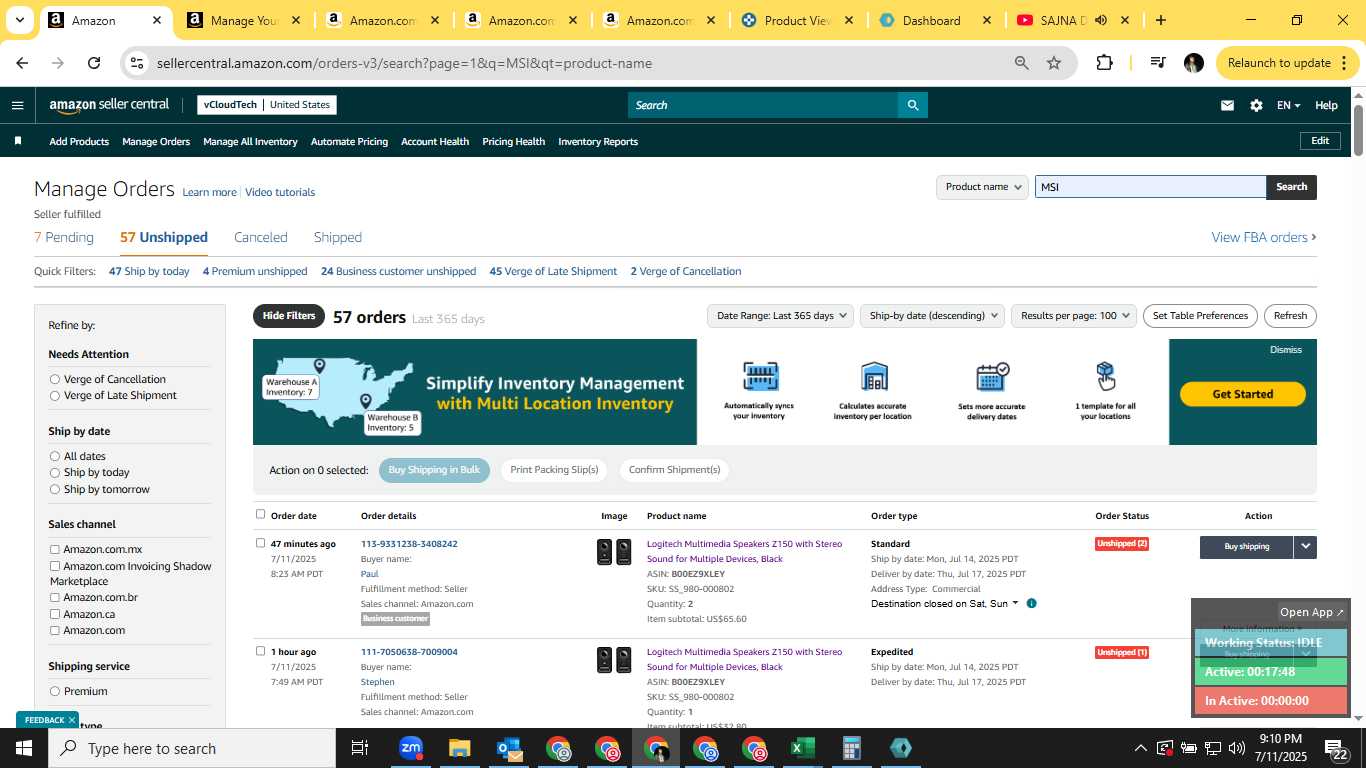The image size is (1366, 768).
Task: Switch to the Canceled orders tab
Action: tap(261, 237)
